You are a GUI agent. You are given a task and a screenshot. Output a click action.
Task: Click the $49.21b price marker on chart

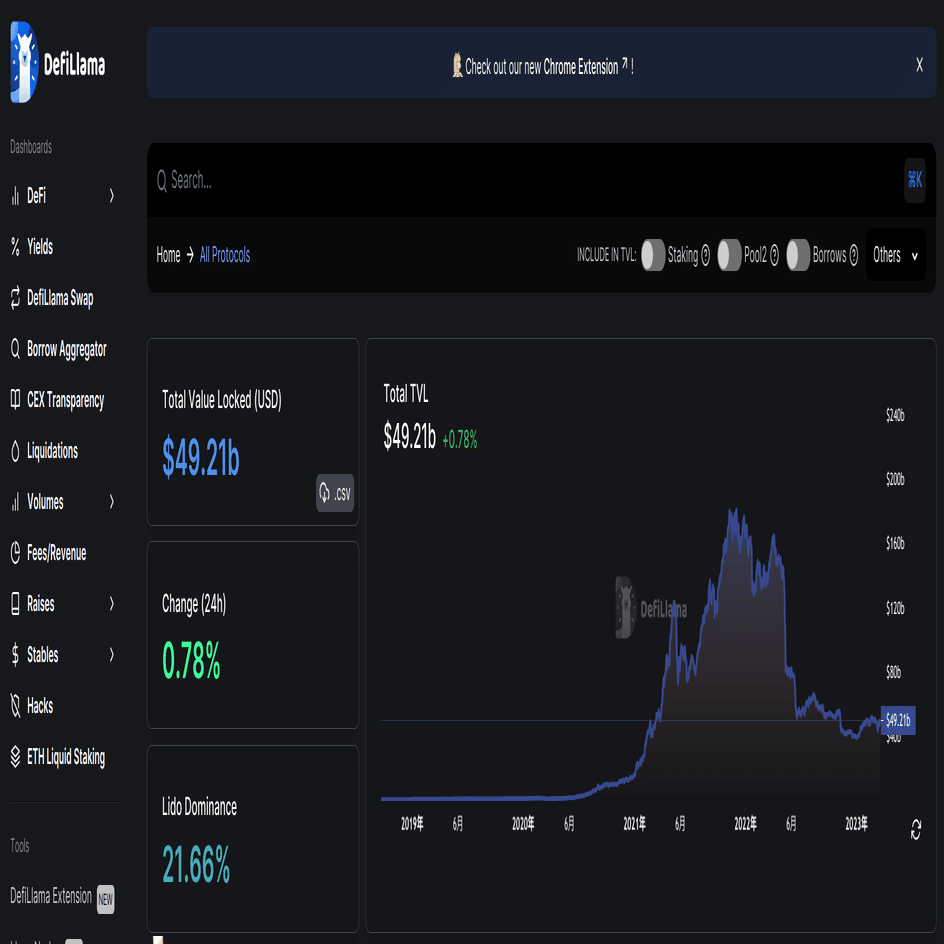tap(898, 720)
